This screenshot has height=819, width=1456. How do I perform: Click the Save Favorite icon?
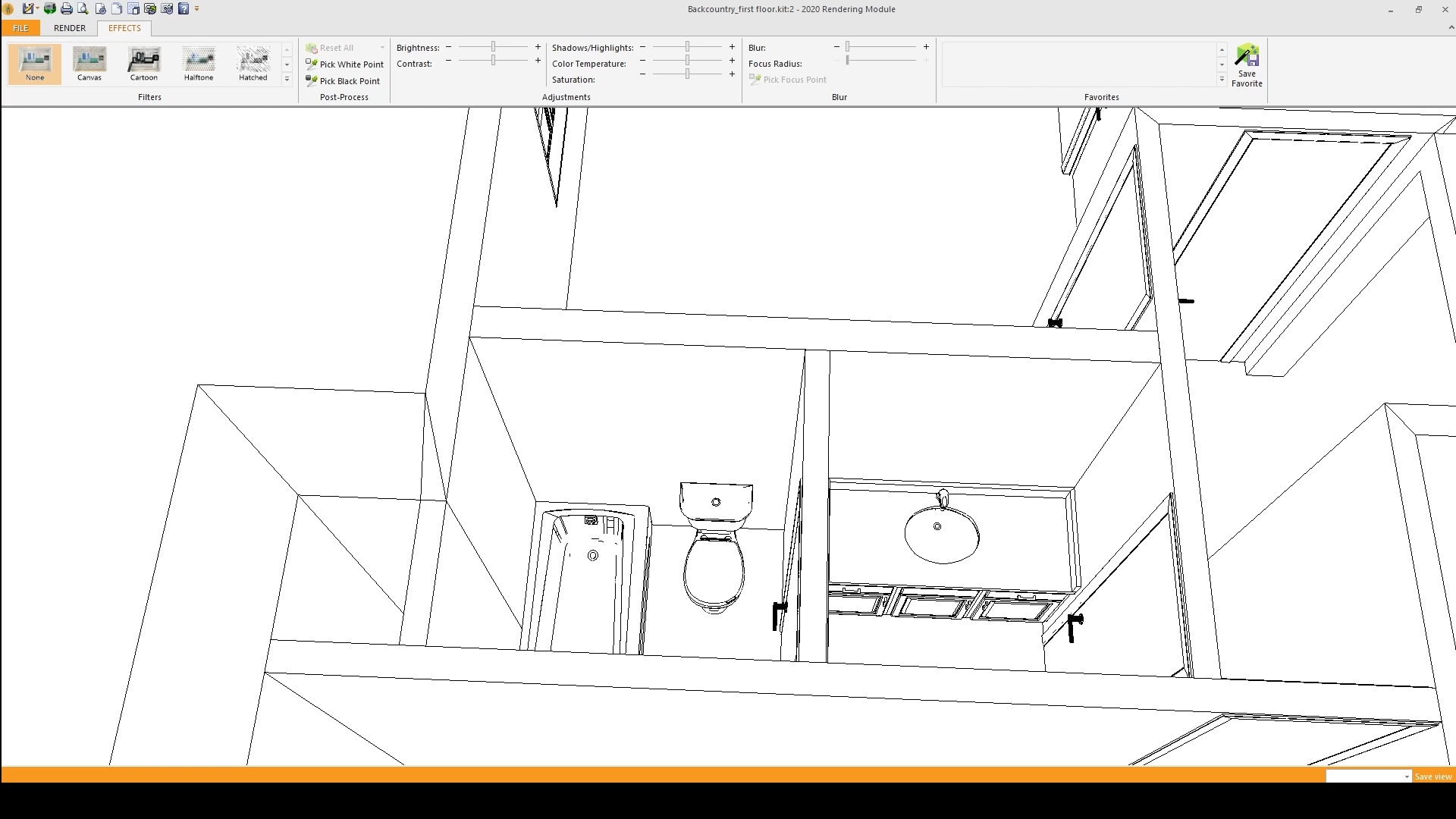tap(1246, 65)
